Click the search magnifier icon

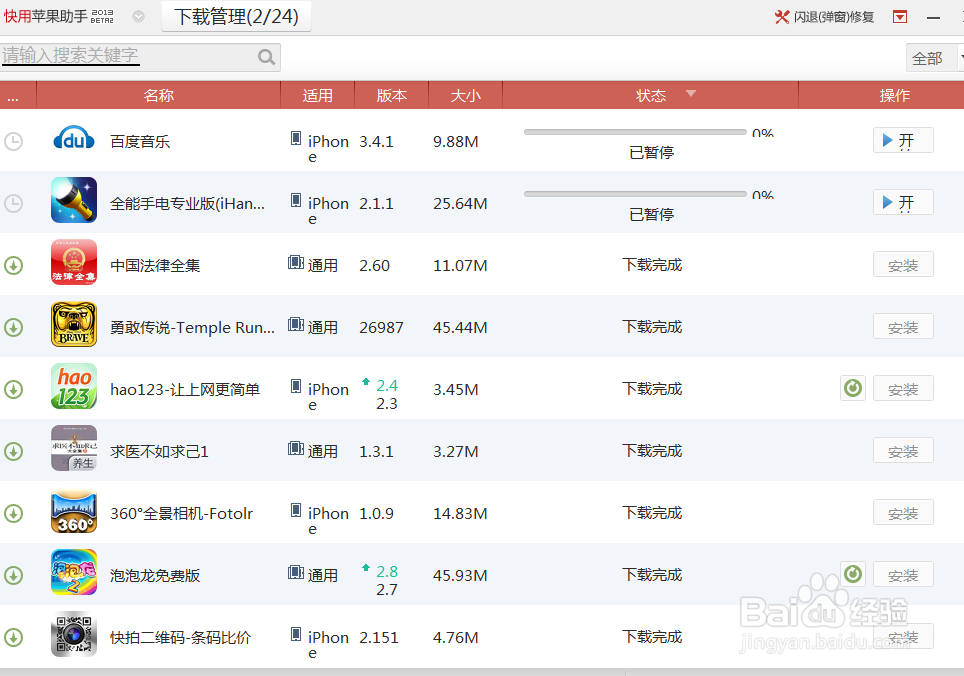[x=265, y=56]
